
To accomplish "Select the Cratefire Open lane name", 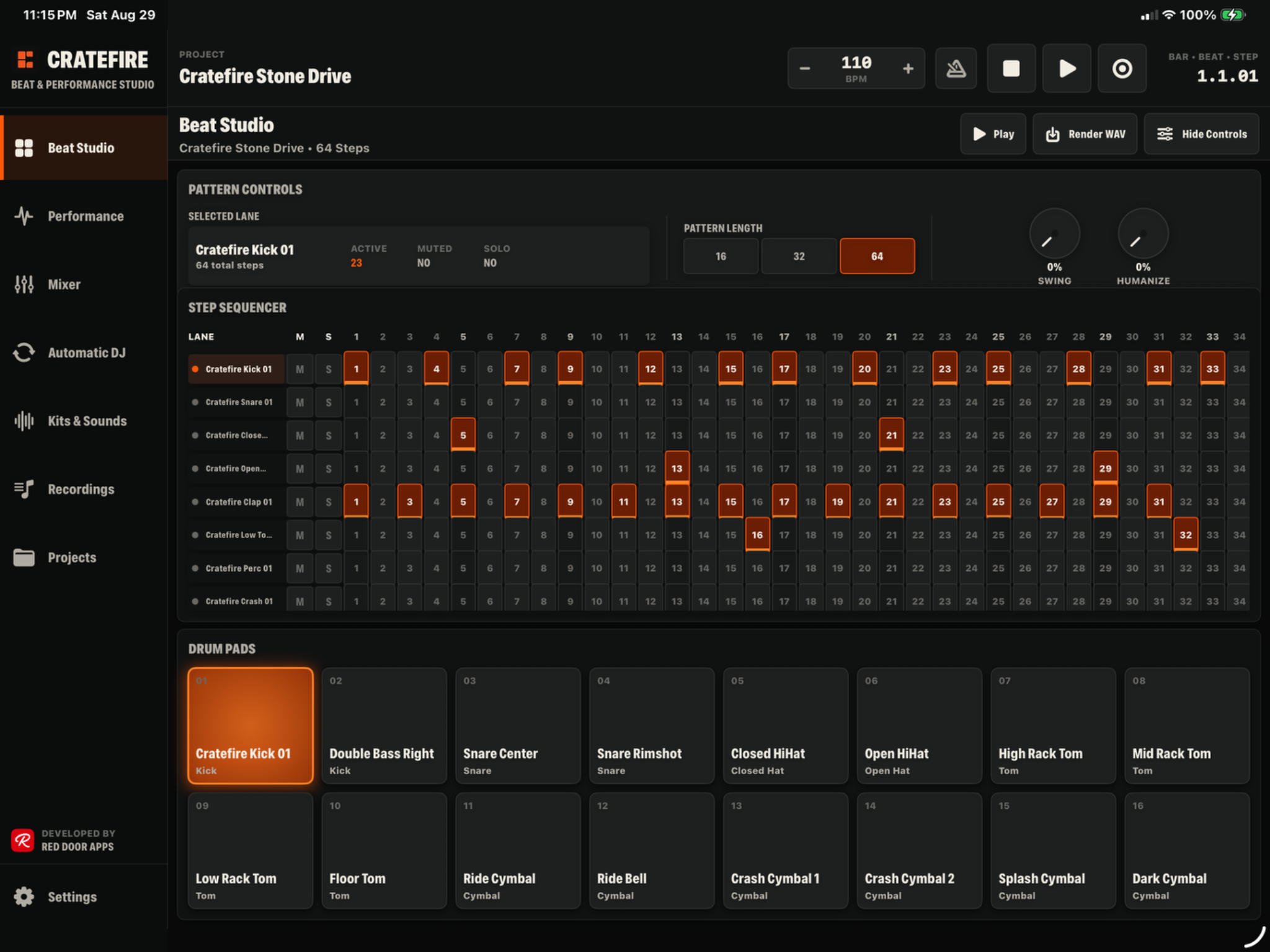I will (236, 469).
